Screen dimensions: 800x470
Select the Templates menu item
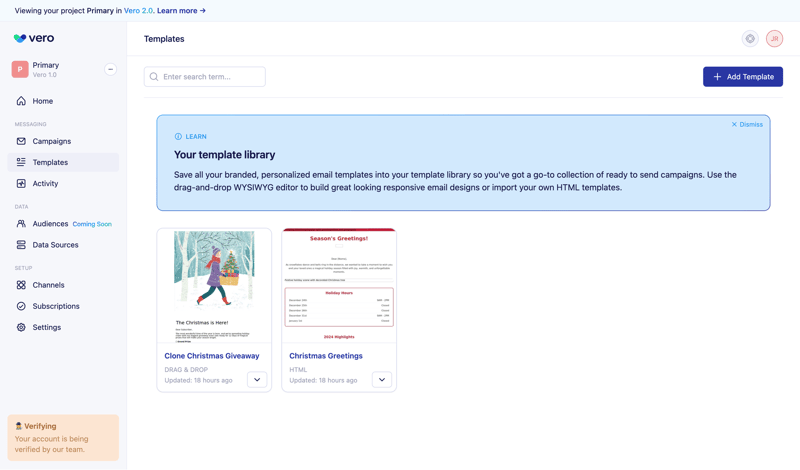[50, 162]
